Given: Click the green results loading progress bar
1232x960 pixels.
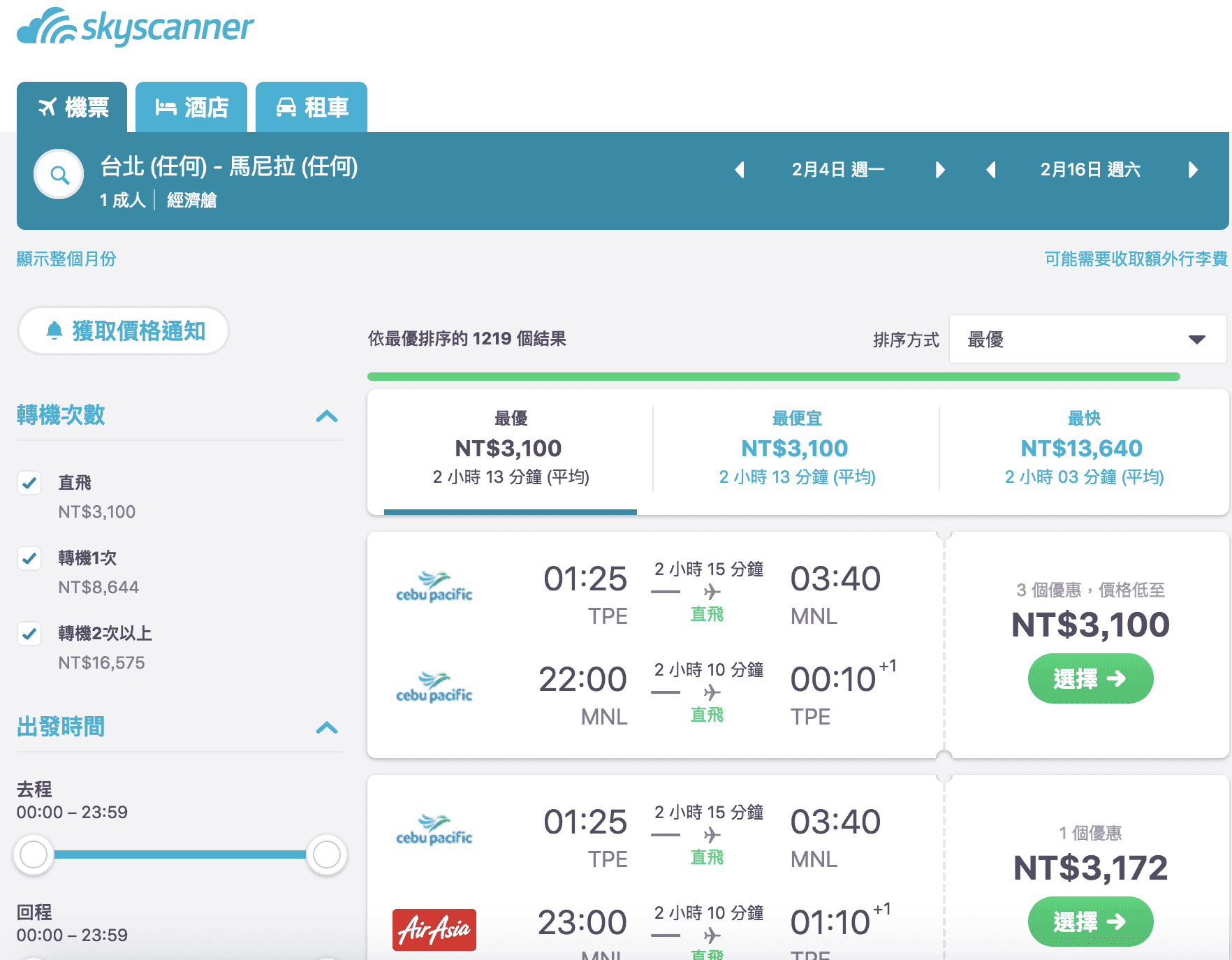Looking at the screenshot, I should [x=774, y=377].
